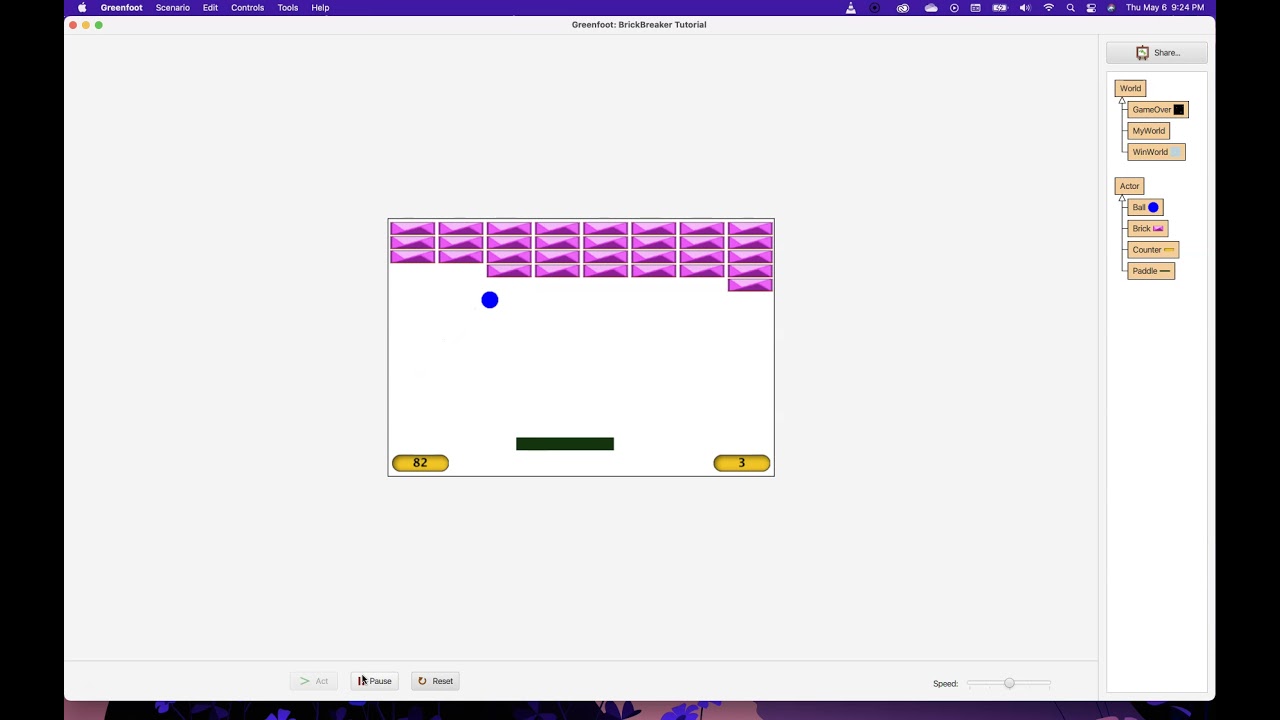The image size is (1280, 720).
Task: Click the blue ball in the game
Action: click(490, 300)
